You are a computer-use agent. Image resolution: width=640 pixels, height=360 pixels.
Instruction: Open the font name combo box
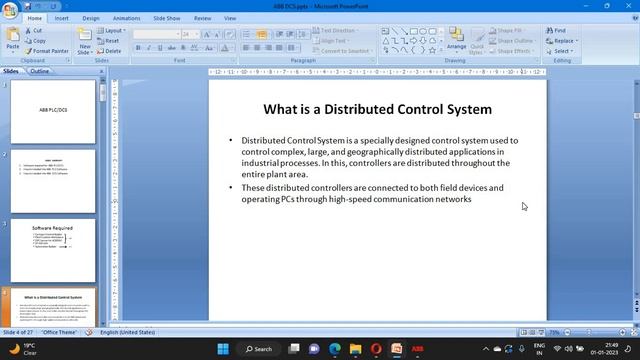tap(157, 35)
